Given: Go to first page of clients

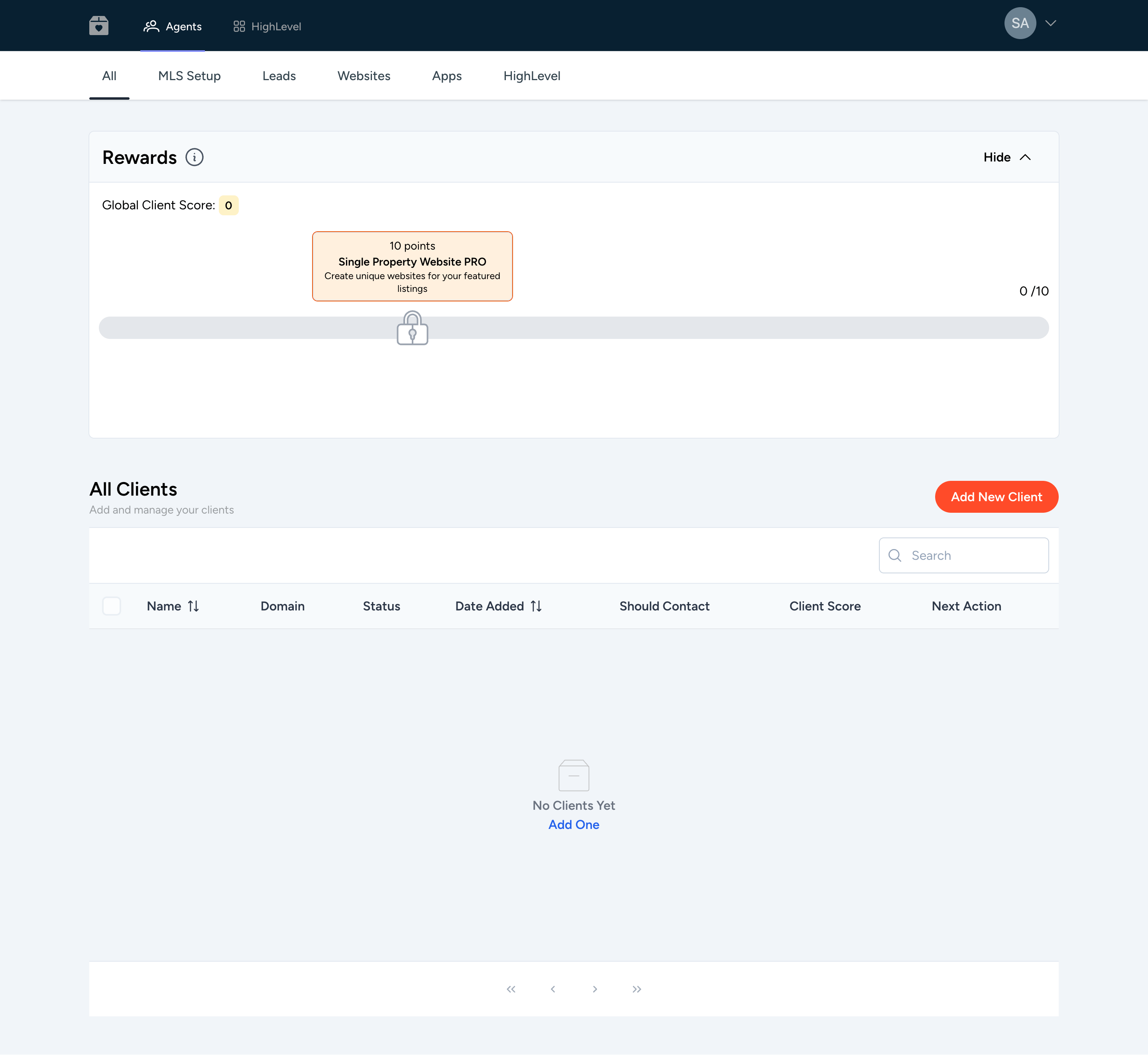Looking at the screenshot, I should [511, 989].
